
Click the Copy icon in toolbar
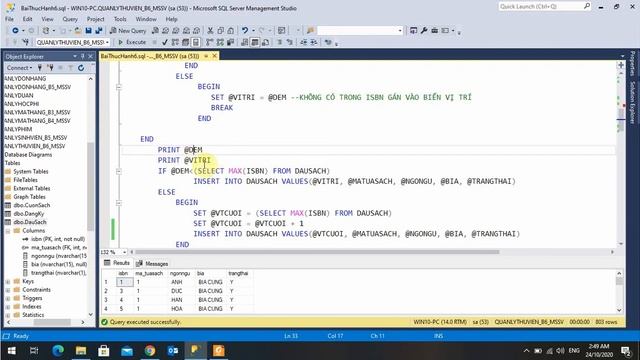220,31
